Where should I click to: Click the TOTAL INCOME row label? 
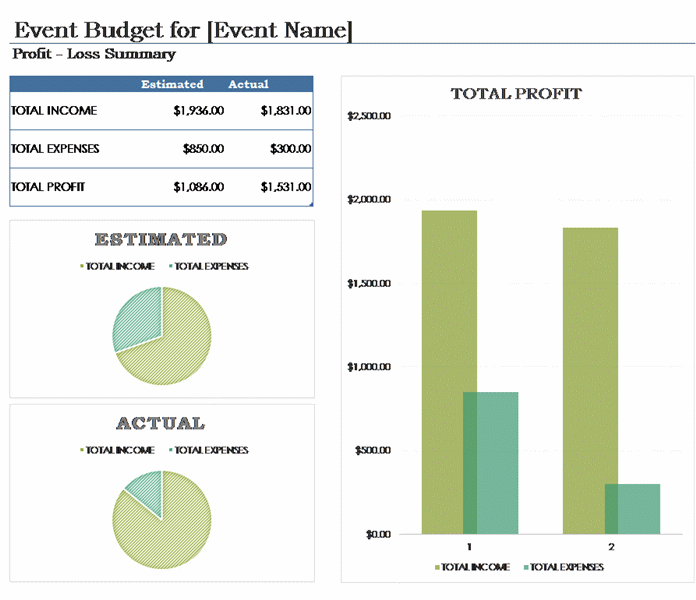41,111
